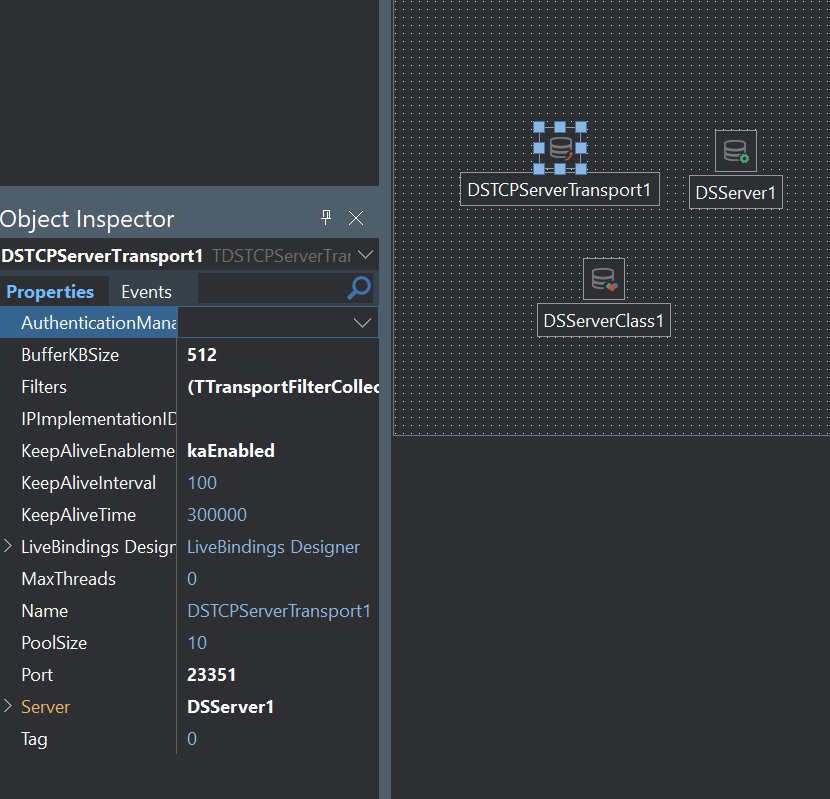830x799 pixels.
Task: Select the AuthenticationManager property row
Action: pyautogui.click(x=189, y=322)
